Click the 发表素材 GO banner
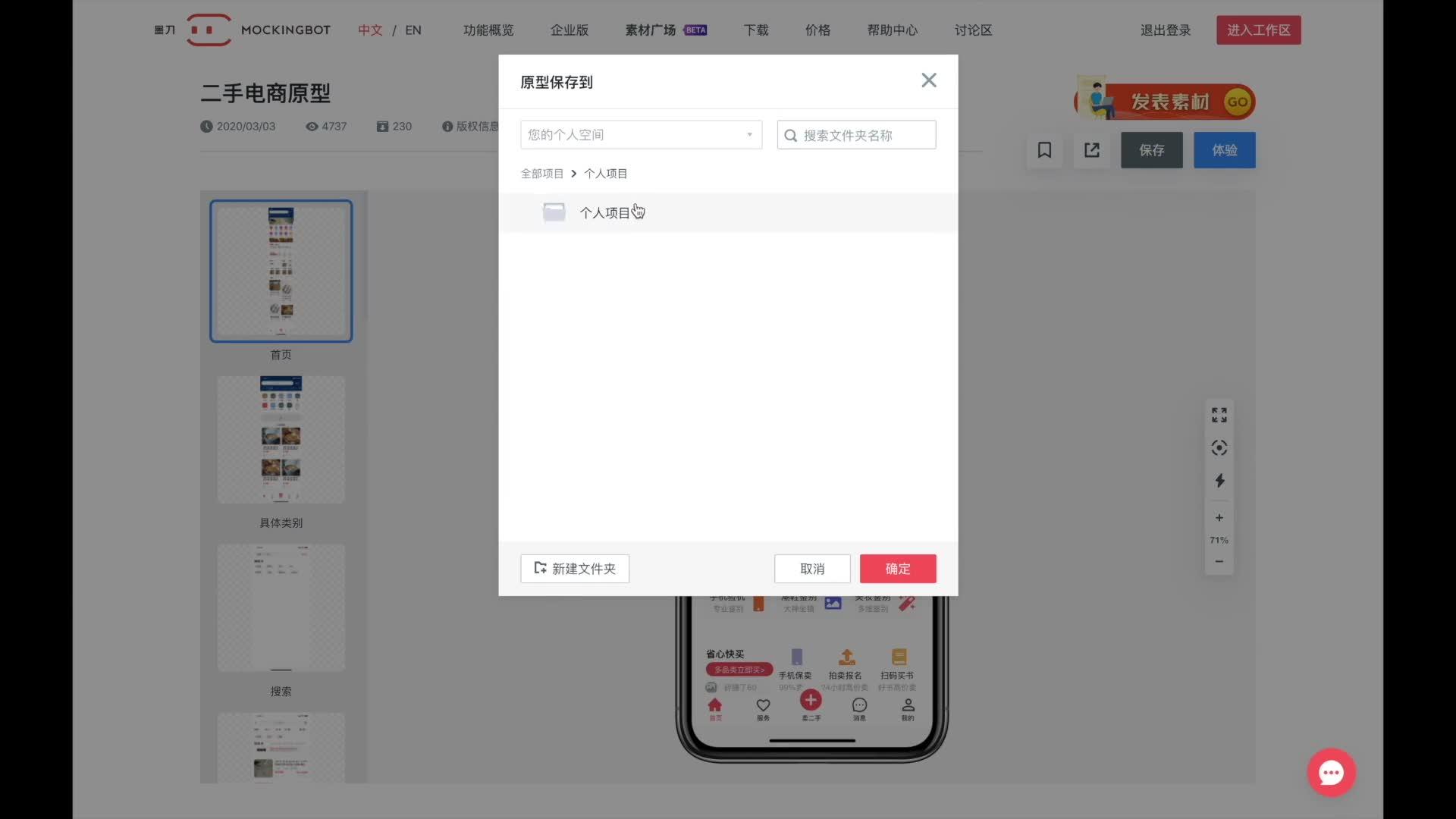Image resolution: width=1456 pixels, height=819 pixels. point(1165,101)
